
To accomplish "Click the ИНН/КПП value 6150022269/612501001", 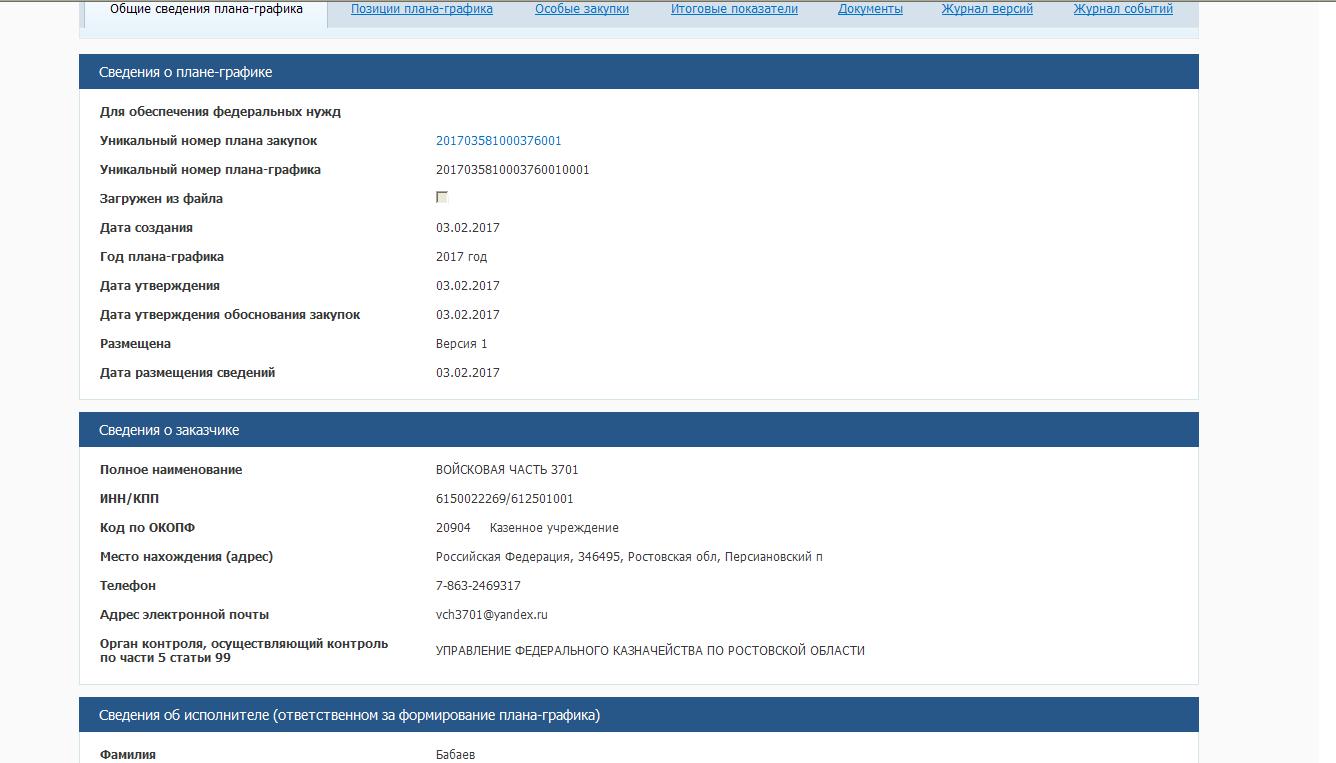I will click(x=504, y=499).
